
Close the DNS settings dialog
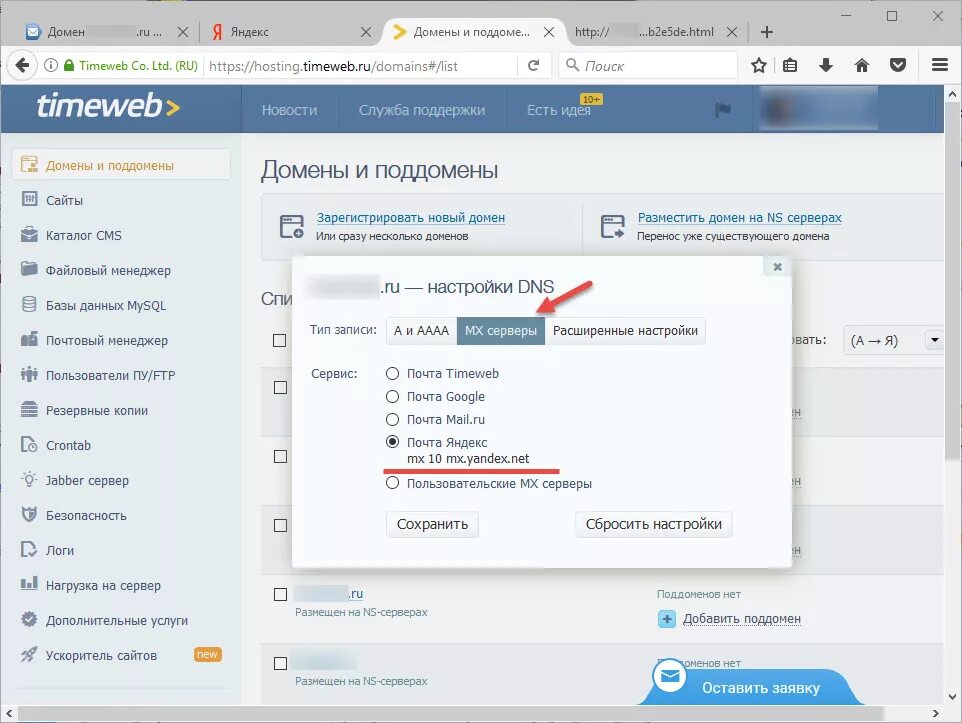coord(777,267)
